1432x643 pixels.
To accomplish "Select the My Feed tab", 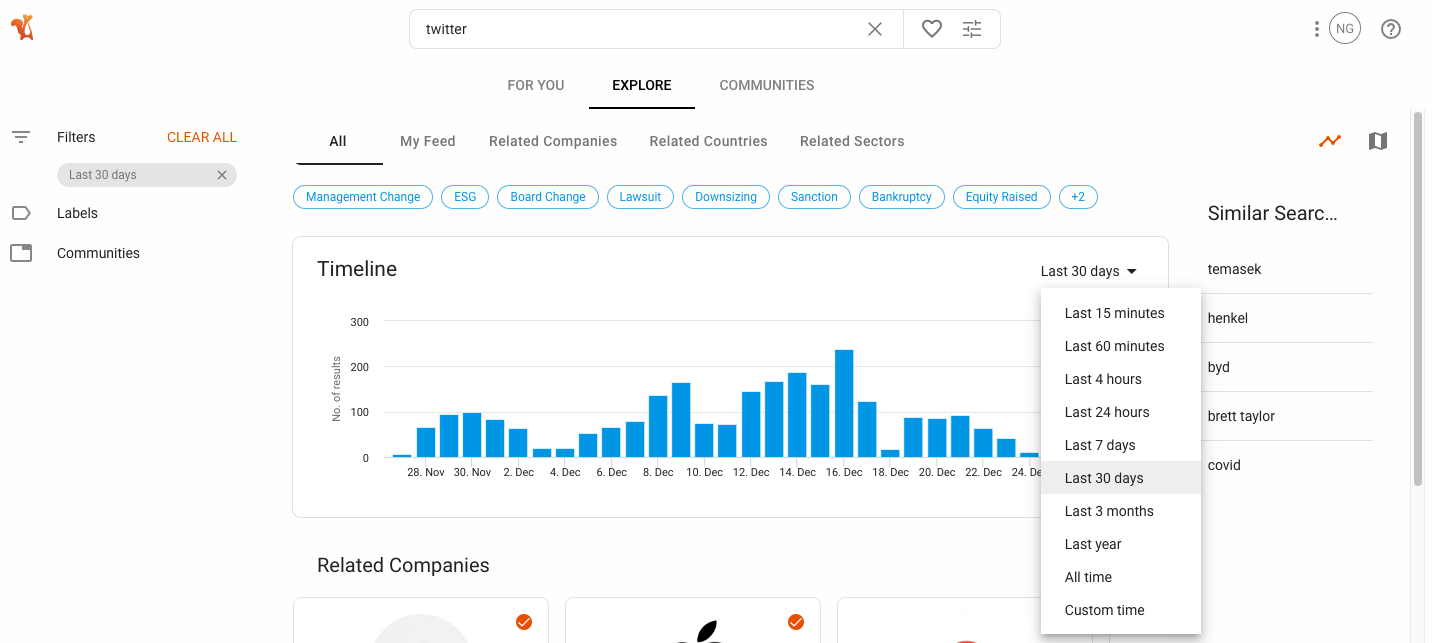I will coord(428,141).
